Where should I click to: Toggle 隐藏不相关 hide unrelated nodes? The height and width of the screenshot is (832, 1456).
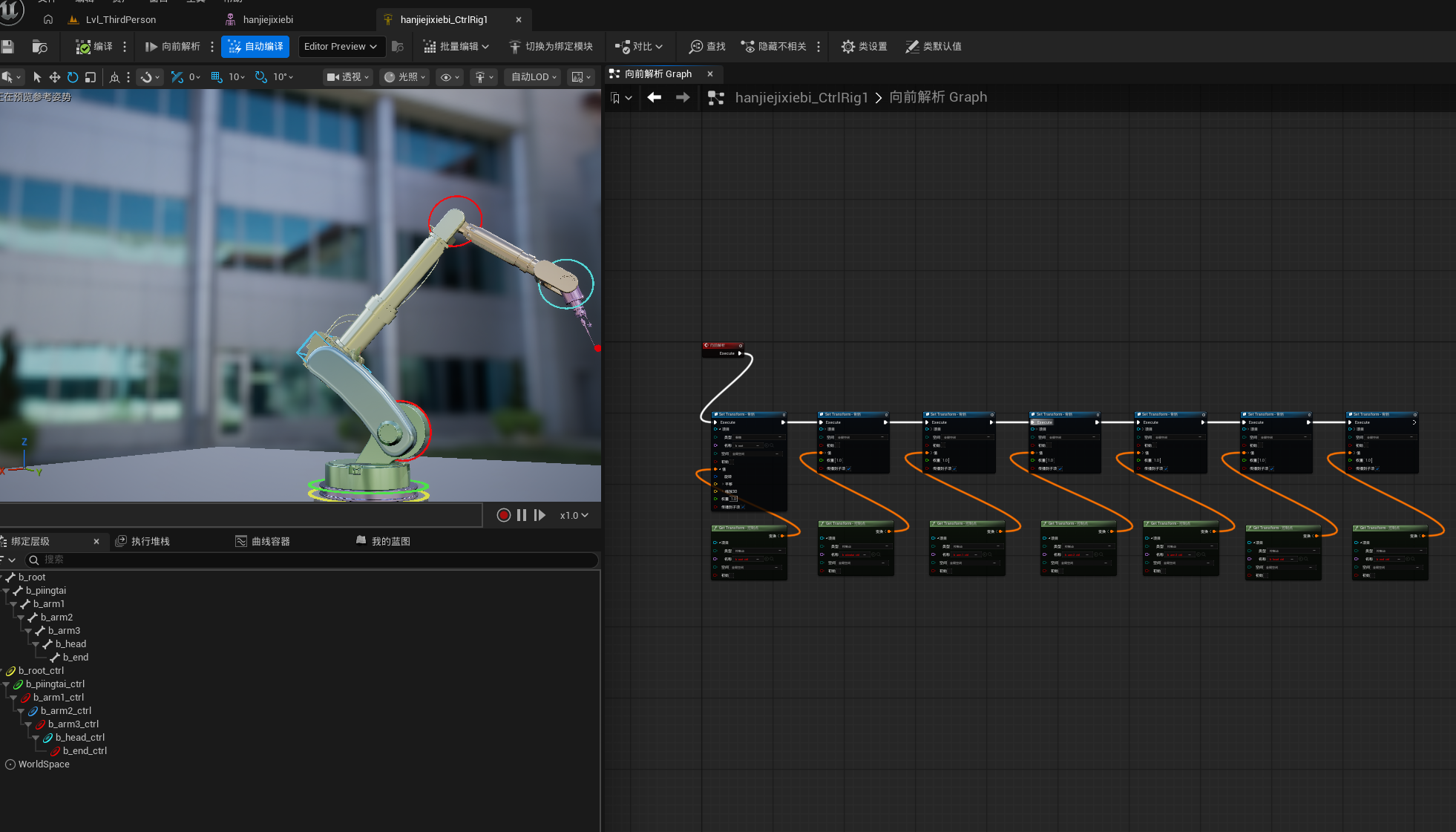774,47
